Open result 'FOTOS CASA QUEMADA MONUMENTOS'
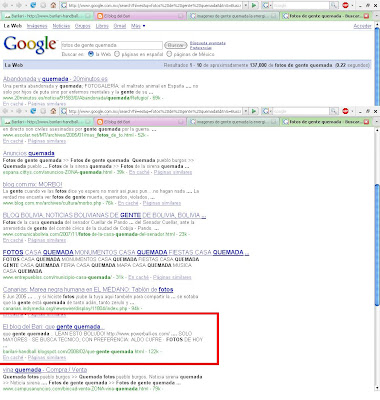The width and height of the screenshot is (380, 400). (x=126, y=252)
